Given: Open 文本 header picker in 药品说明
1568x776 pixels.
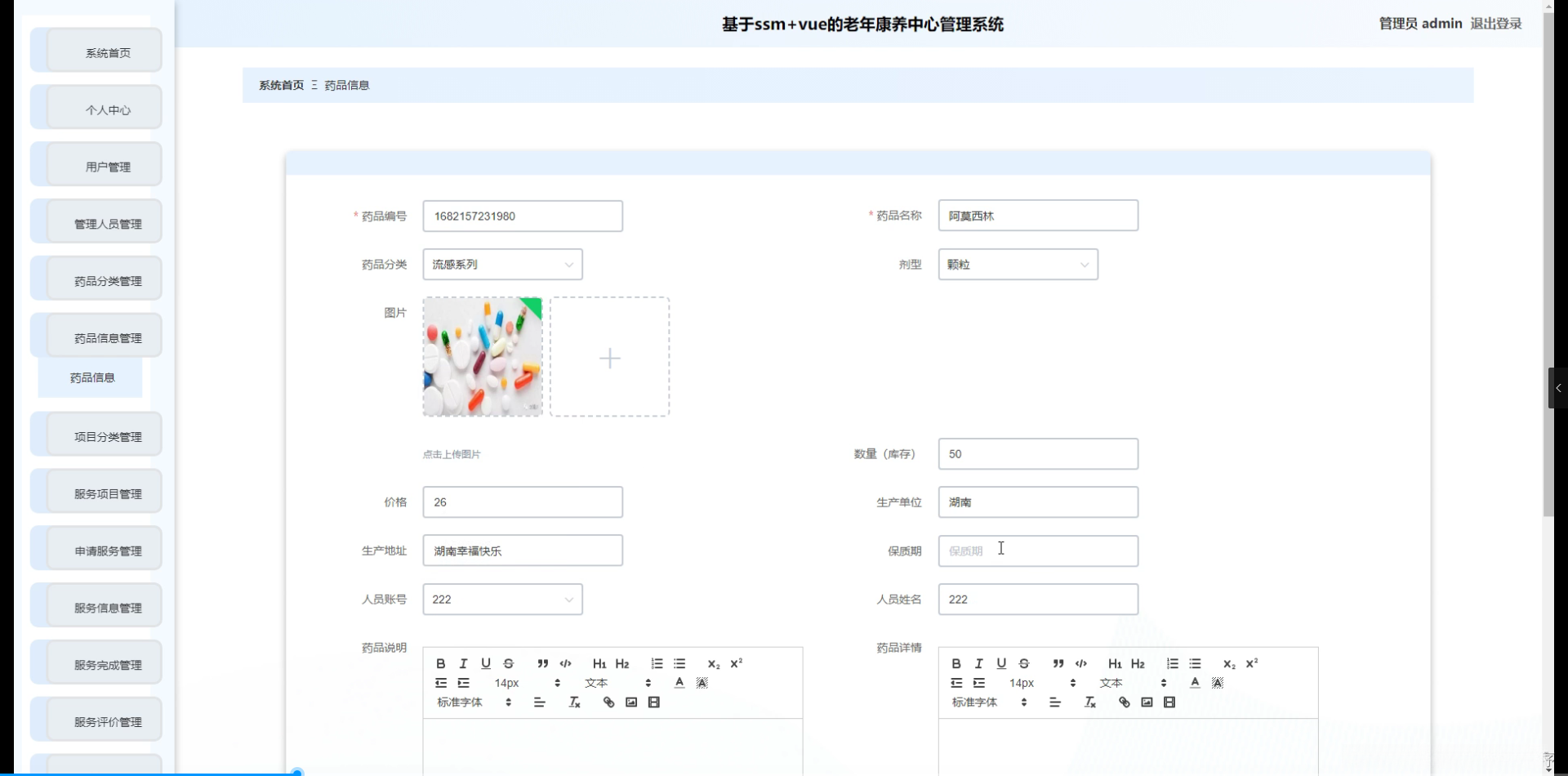Looking at the screenshot, I should tap(617, 683).
